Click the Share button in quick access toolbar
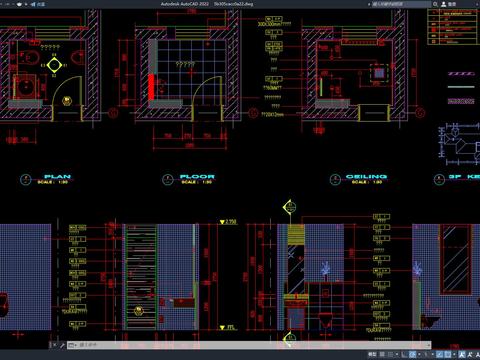Viewport: 480px width, 360px height. (x=38, y=4)
